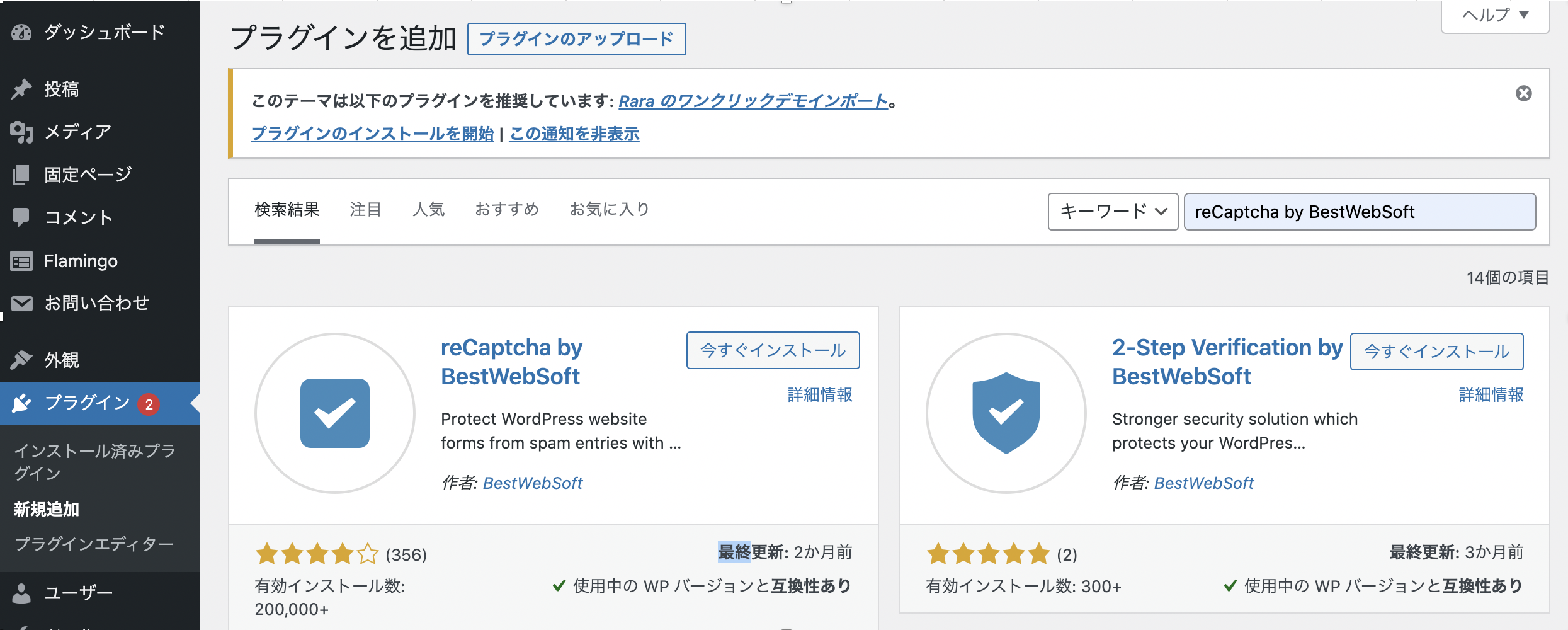The image size is (1568, 630).
Task: Click the media icon beside メディア
Action: pos(21,132)
